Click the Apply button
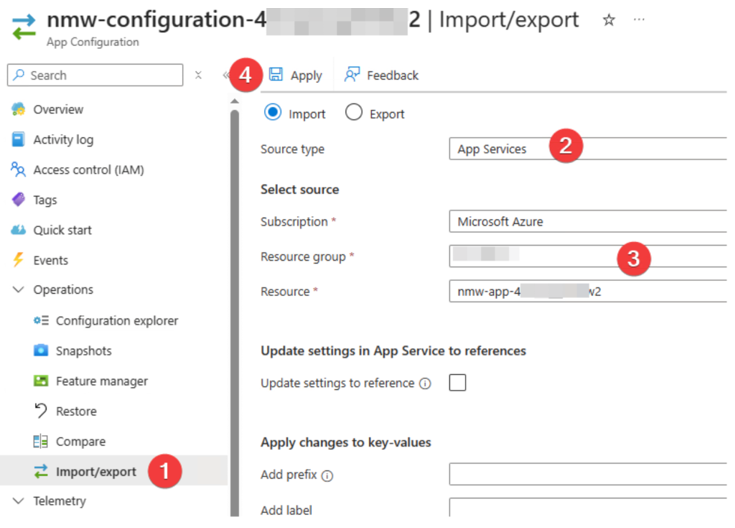Viewport: 735px width, 528px height. [295, 75]
